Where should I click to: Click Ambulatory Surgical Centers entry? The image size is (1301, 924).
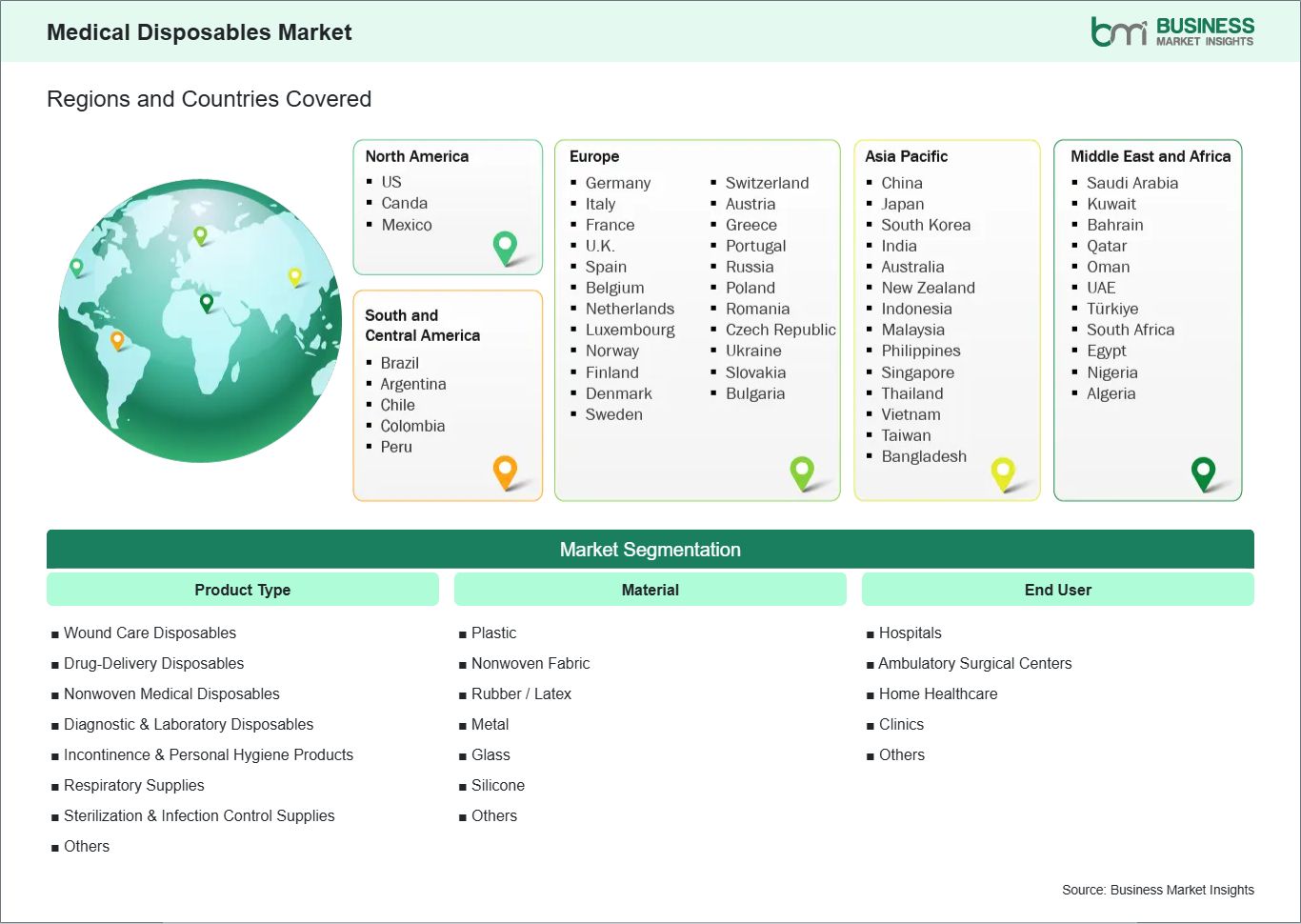click(974, 663)
